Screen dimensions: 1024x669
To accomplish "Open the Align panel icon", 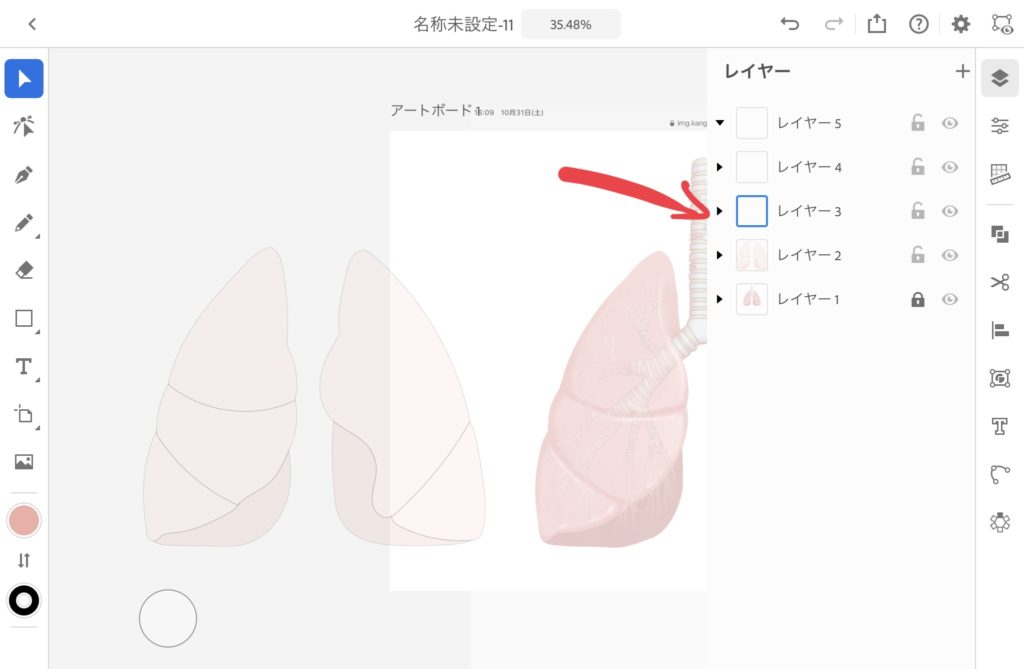I will (999, 330).
